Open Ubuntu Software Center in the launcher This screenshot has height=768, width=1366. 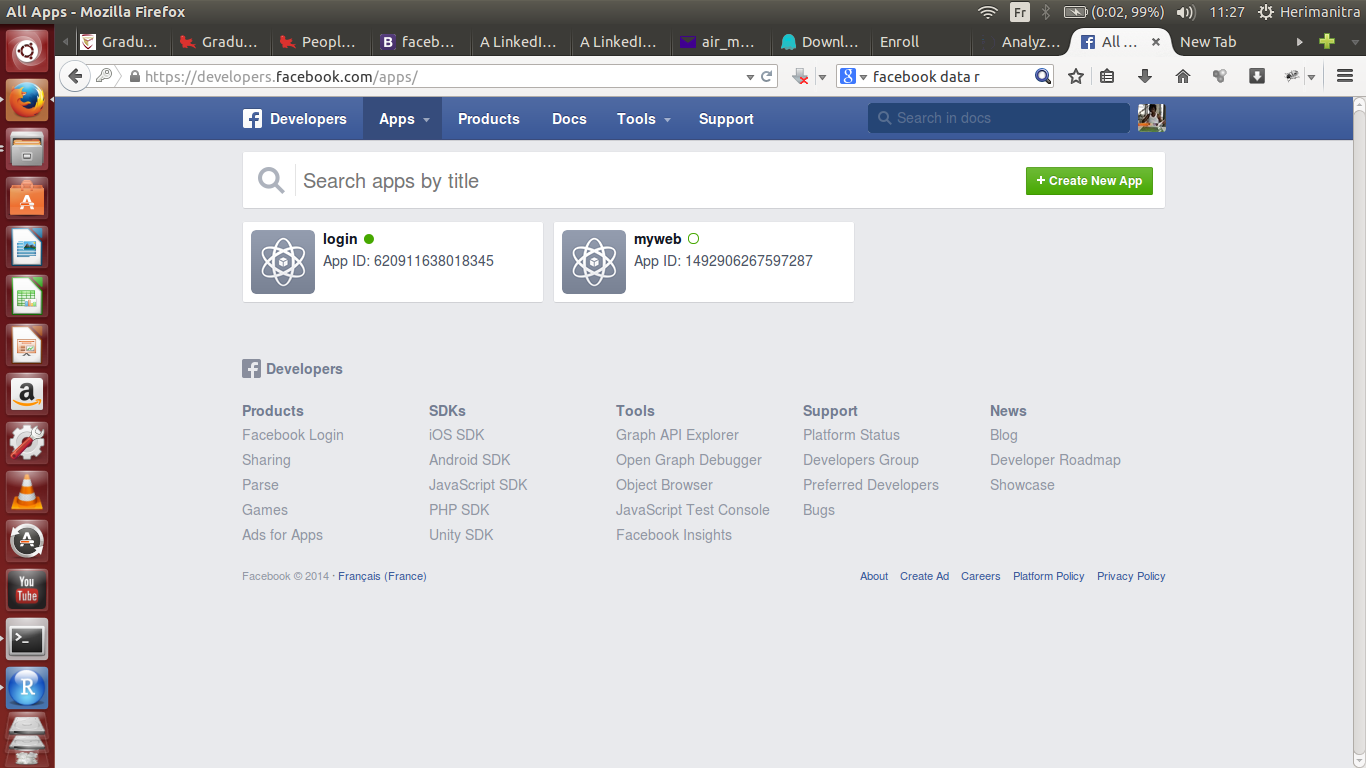coord(27,197)
